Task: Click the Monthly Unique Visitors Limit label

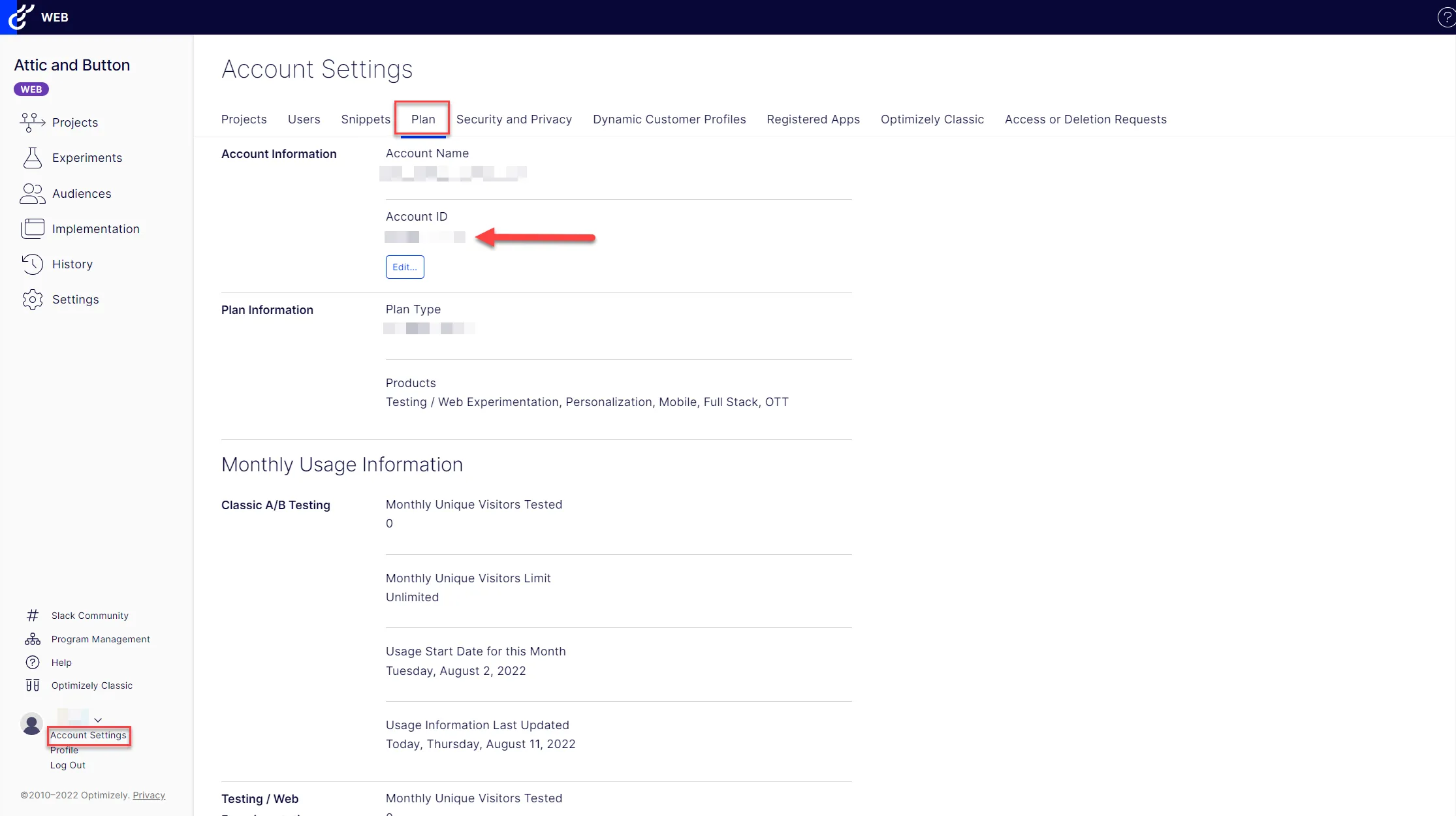Action: [x=468, y=578]
